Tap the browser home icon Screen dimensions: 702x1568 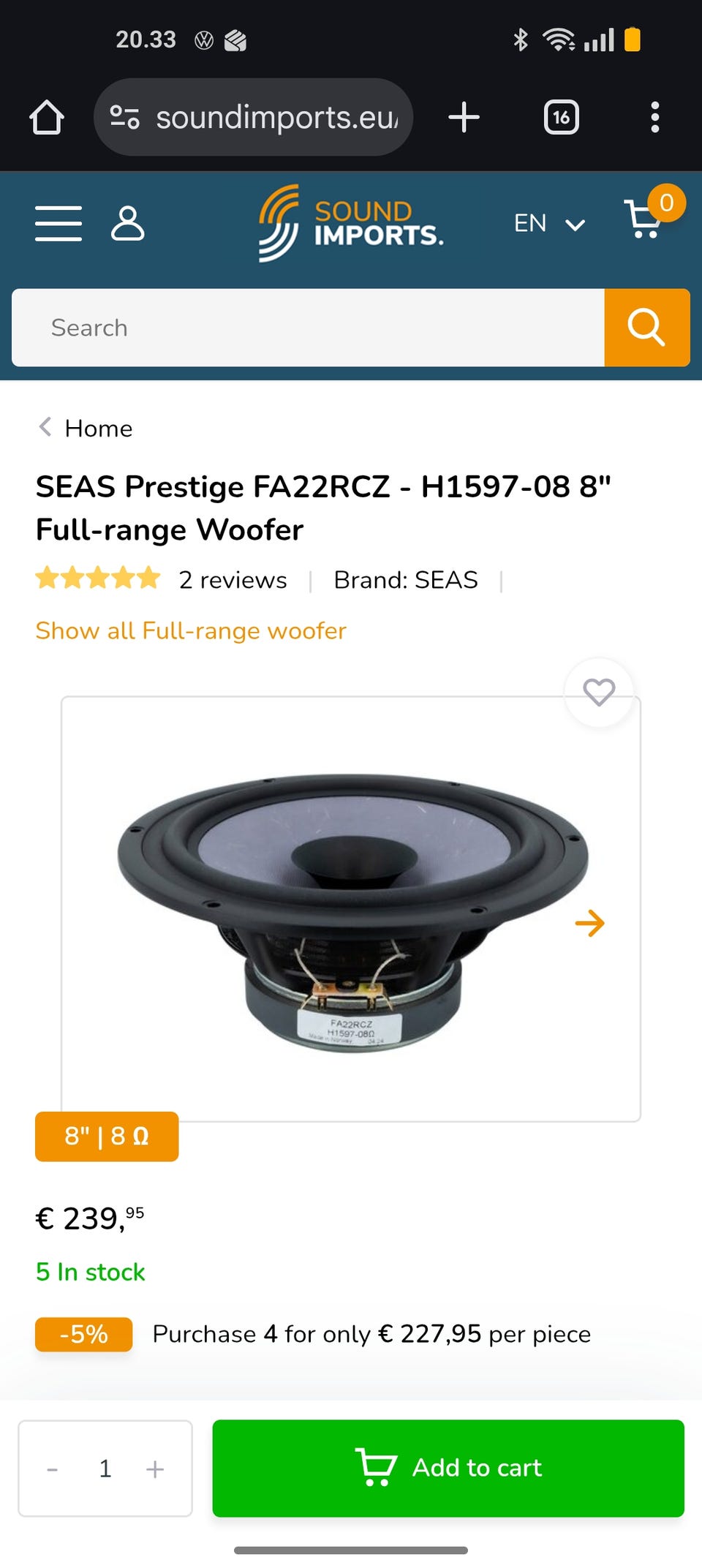[47, 117]
